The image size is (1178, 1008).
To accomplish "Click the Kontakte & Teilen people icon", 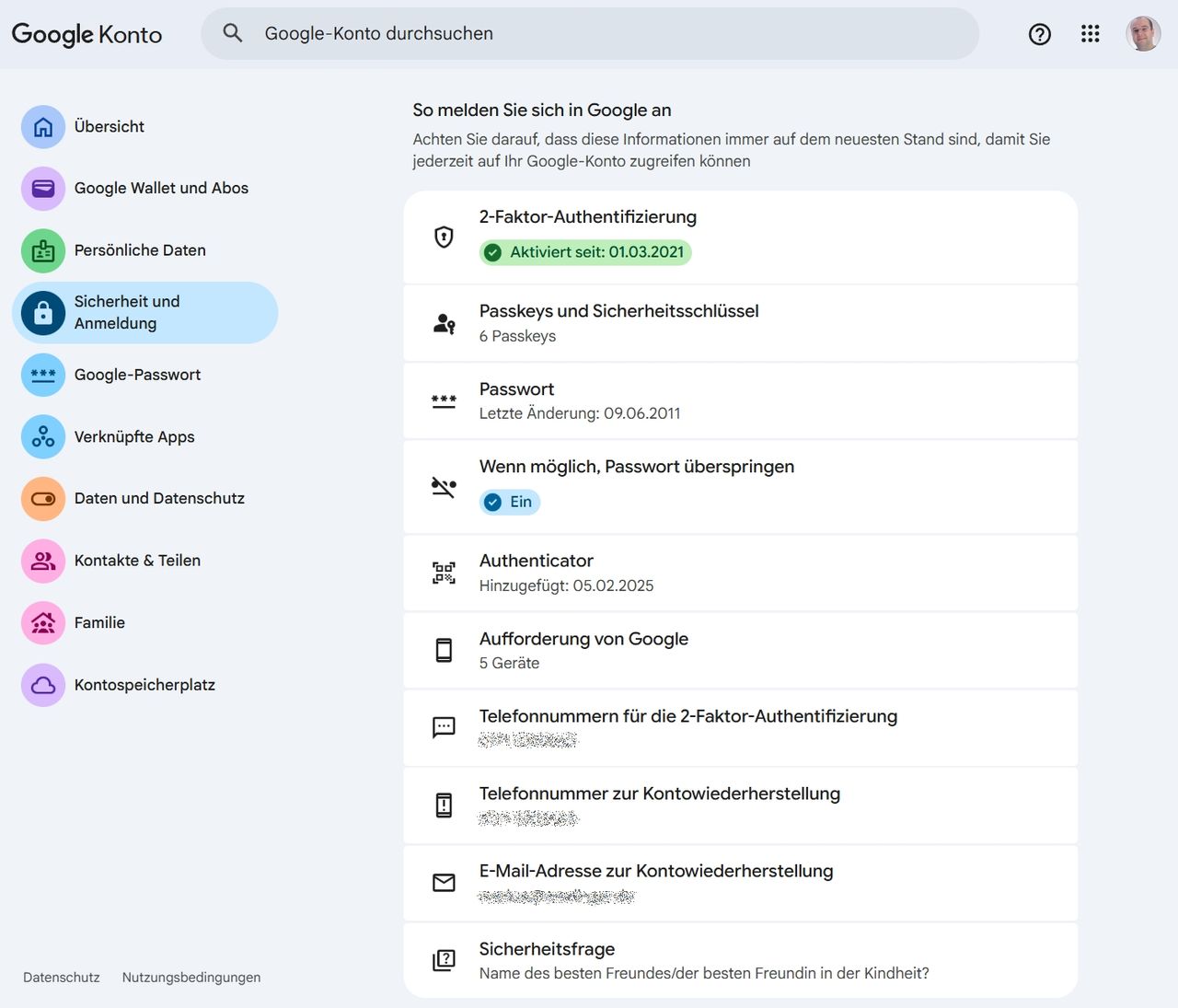I will tap(43, 561).
